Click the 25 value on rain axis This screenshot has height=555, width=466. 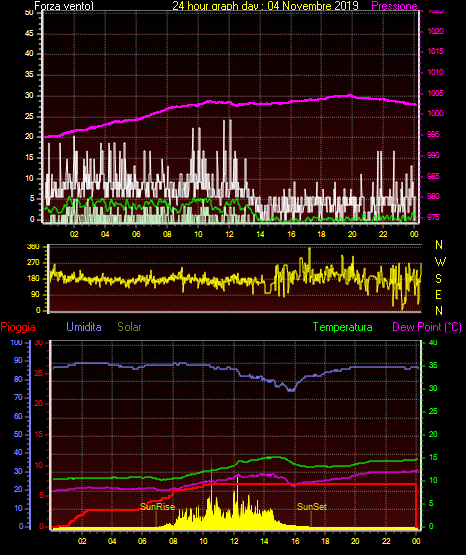point(39,373)
